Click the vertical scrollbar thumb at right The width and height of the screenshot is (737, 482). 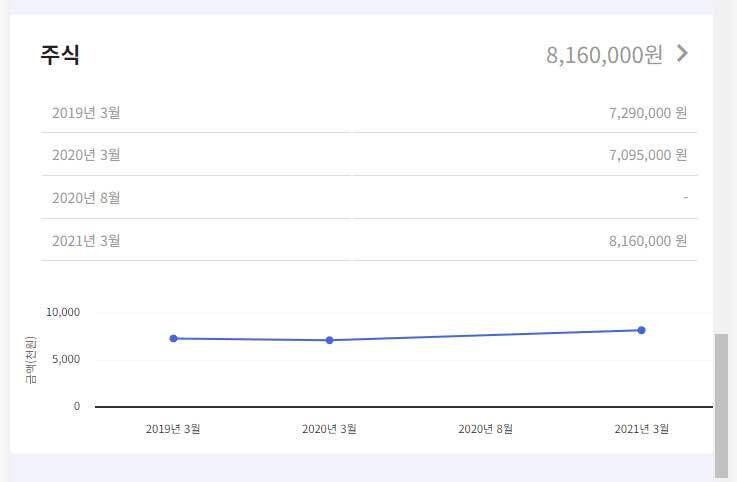click(x=720, y=405)
